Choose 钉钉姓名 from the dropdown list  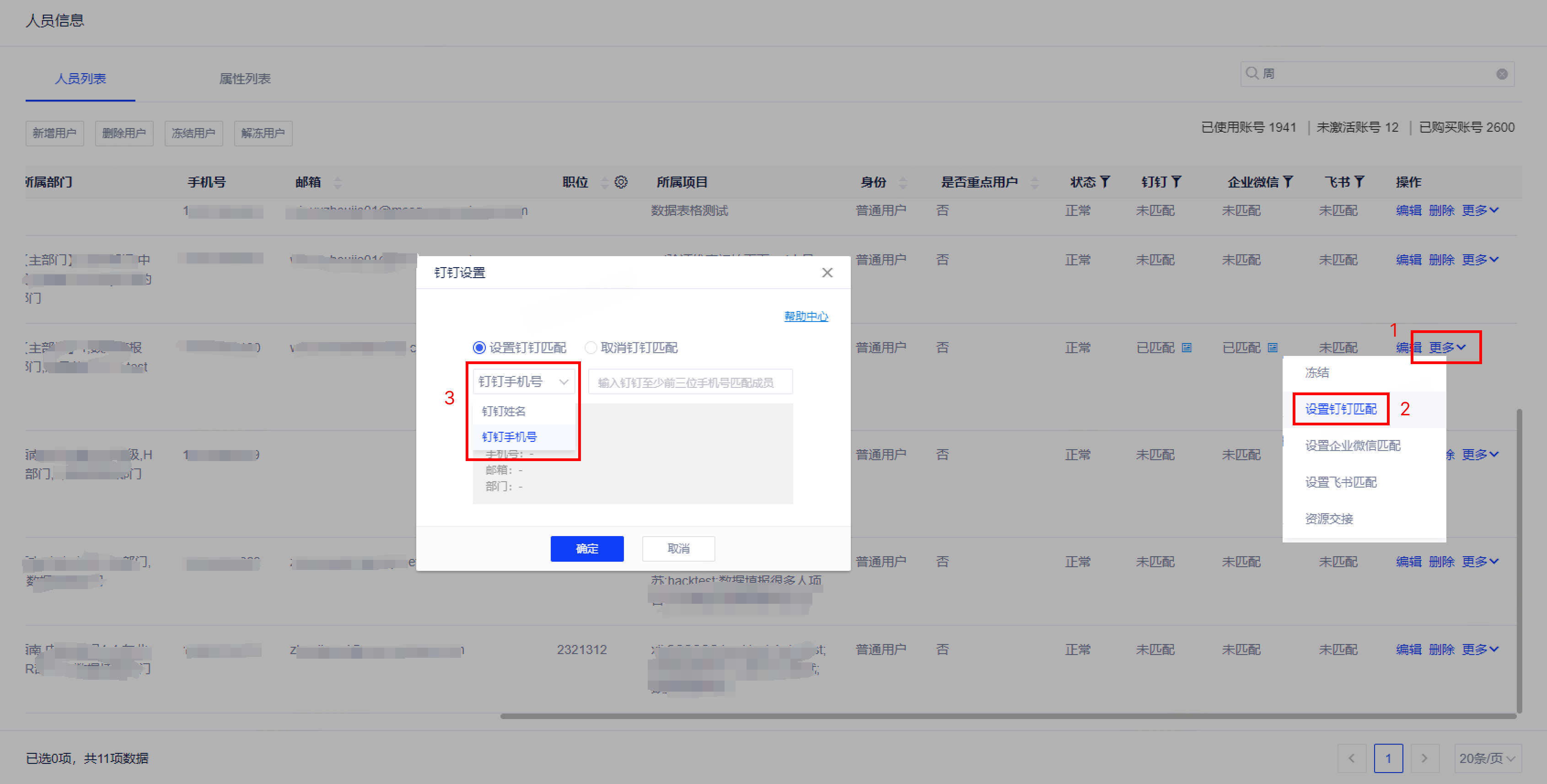[x=504, y=411]
